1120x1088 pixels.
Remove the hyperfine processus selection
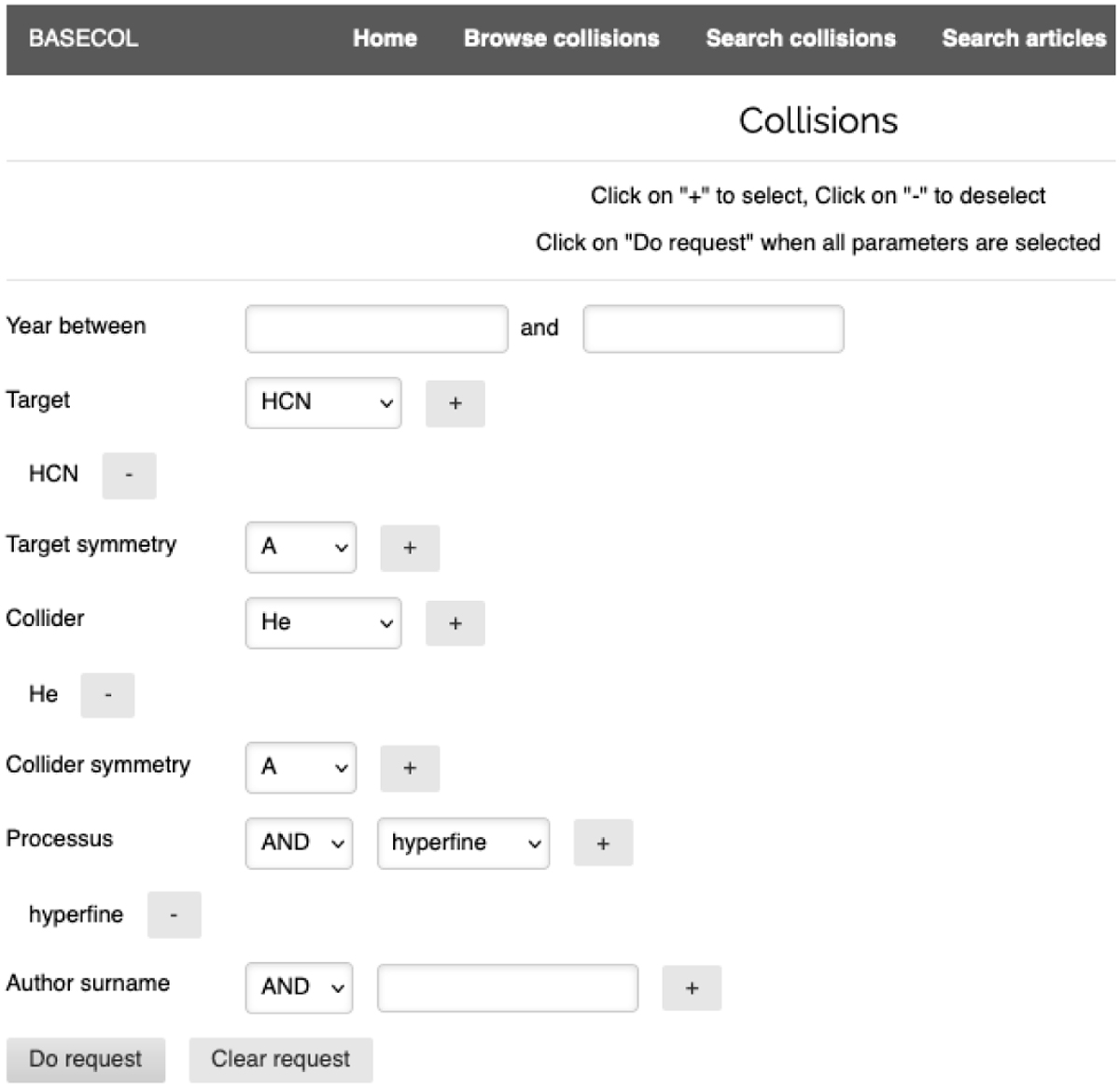pyautogui.click(x=174, y=915)
